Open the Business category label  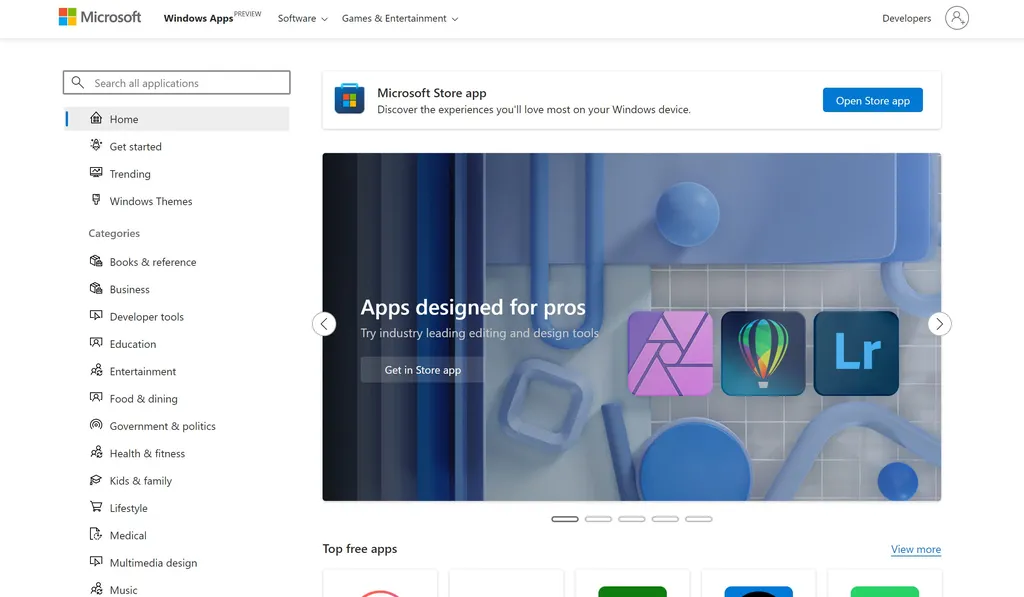129,289
